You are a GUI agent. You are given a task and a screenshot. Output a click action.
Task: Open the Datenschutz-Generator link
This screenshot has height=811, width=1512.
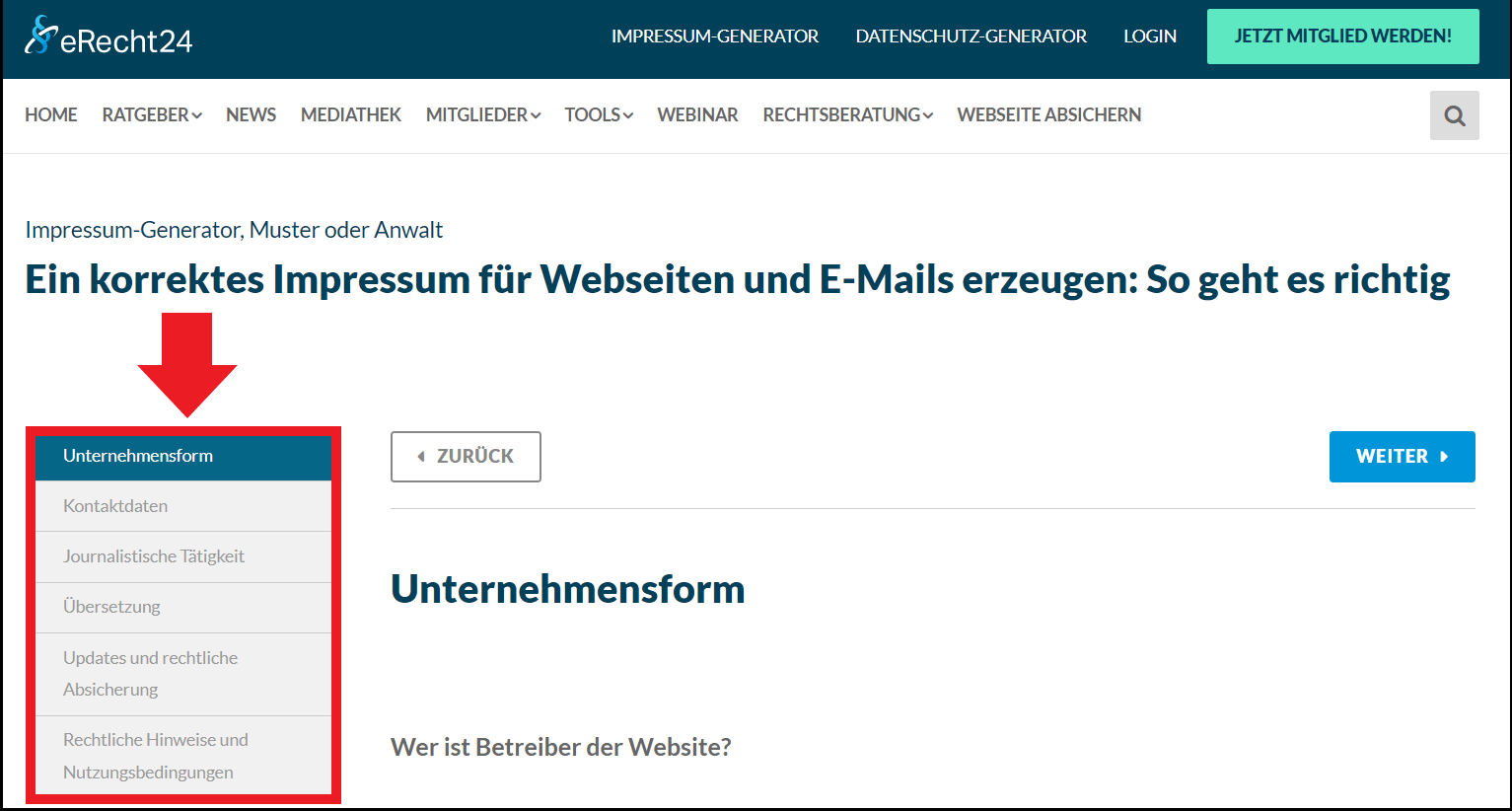click(972, 37)
